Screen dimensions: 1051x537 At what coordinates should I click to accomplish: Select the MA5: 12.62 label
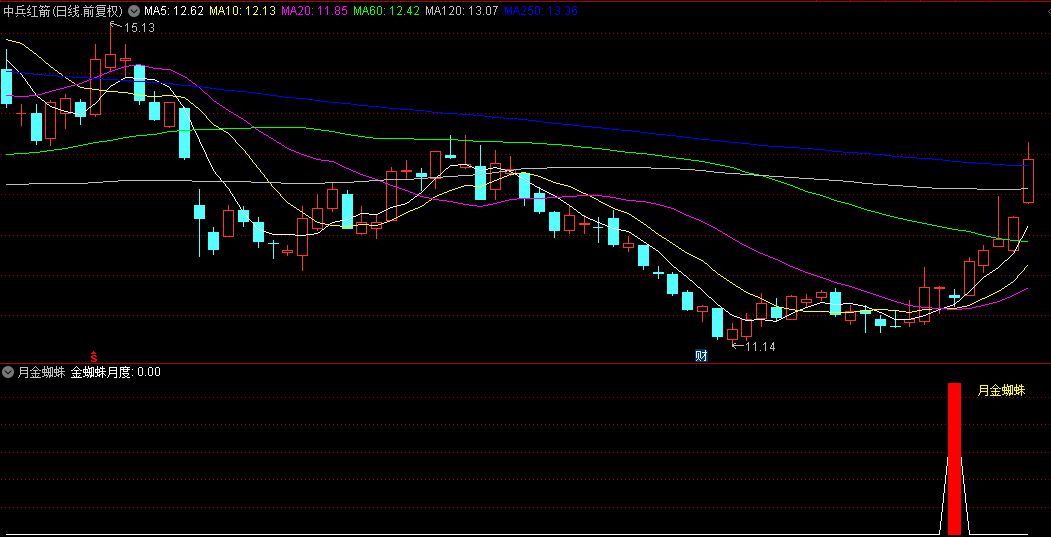174,11
